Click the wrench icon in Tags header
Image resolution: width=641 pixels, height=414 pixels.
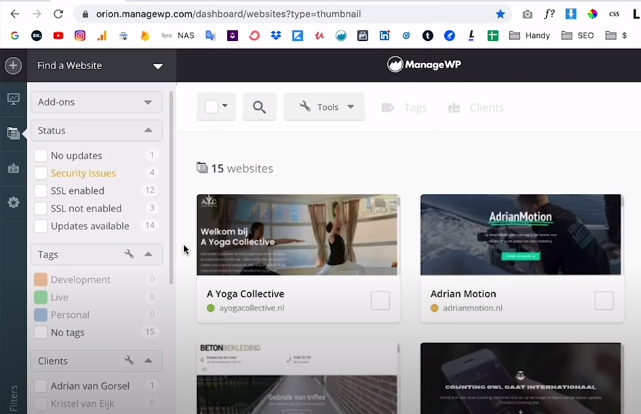(x=129, y=254)
